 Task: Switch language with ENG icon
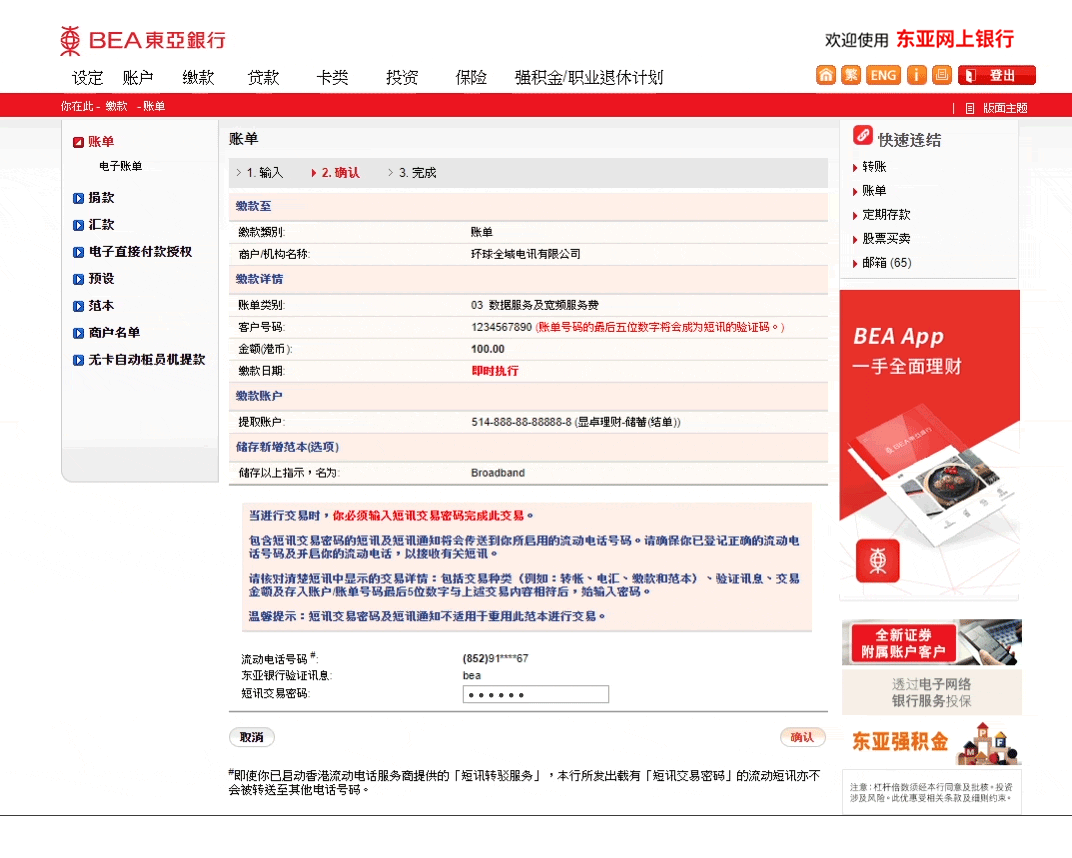[x=883, y=75]
